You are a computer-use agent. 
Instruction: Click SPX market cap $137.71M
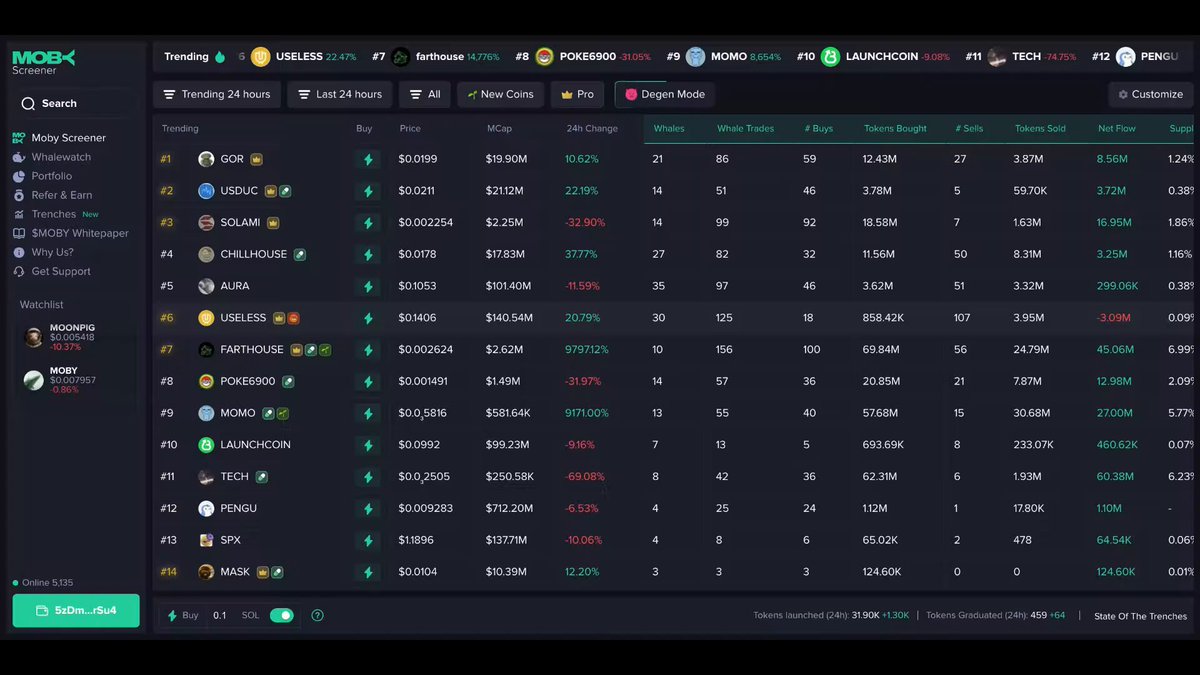pos(507,540)
